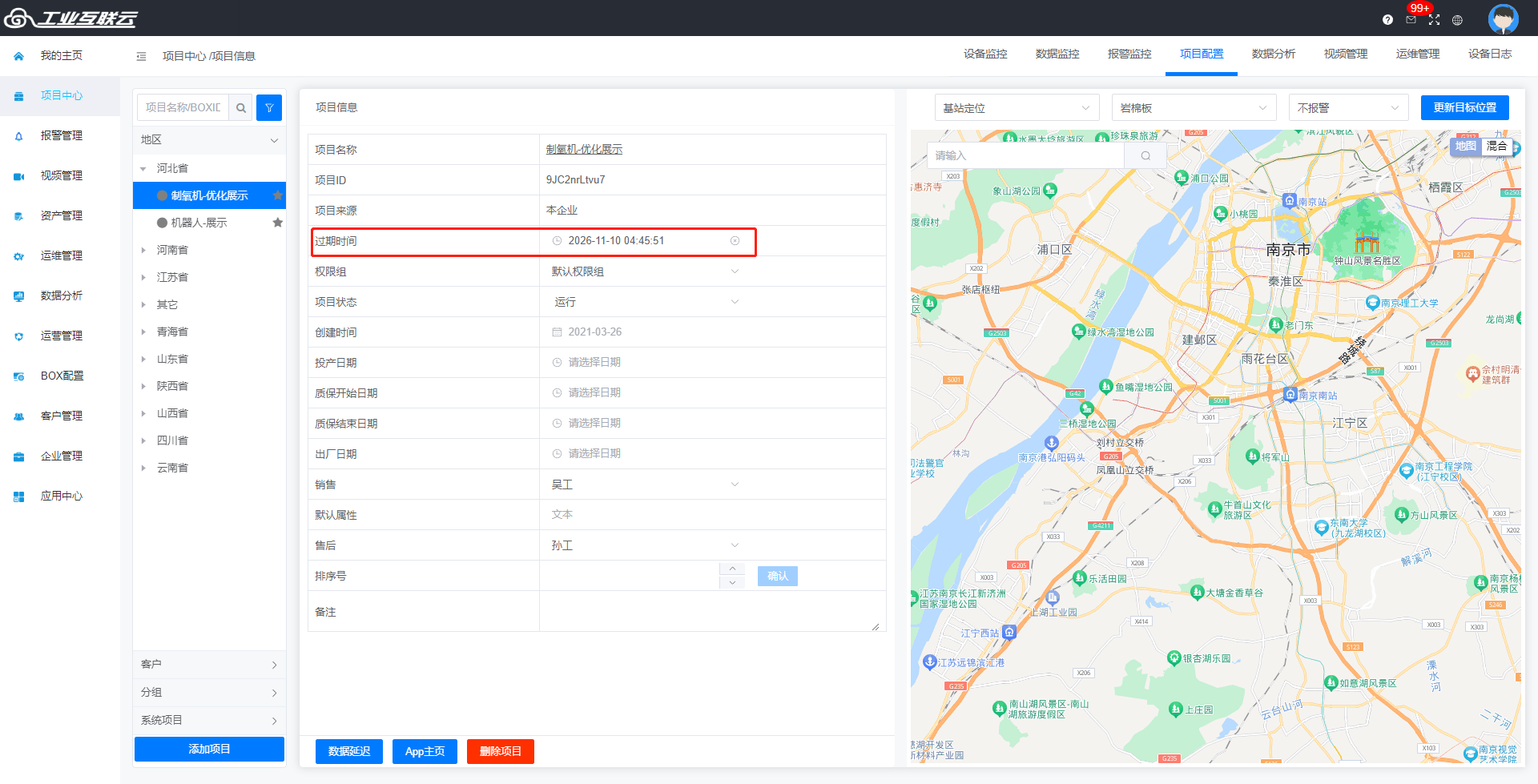Switch map to 地图 view
1538x784 pixels.
pyautogui.click(x=1465, y=146)
